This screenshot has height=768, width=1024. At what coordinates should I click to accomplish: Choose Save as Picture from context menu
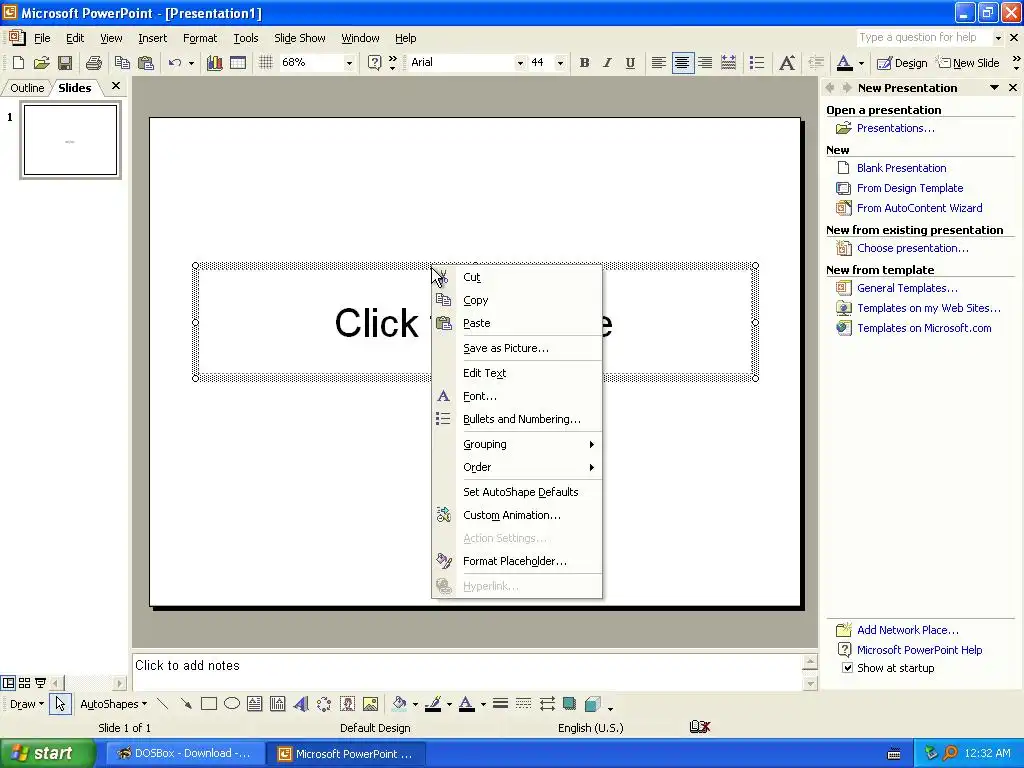point(517,348)
